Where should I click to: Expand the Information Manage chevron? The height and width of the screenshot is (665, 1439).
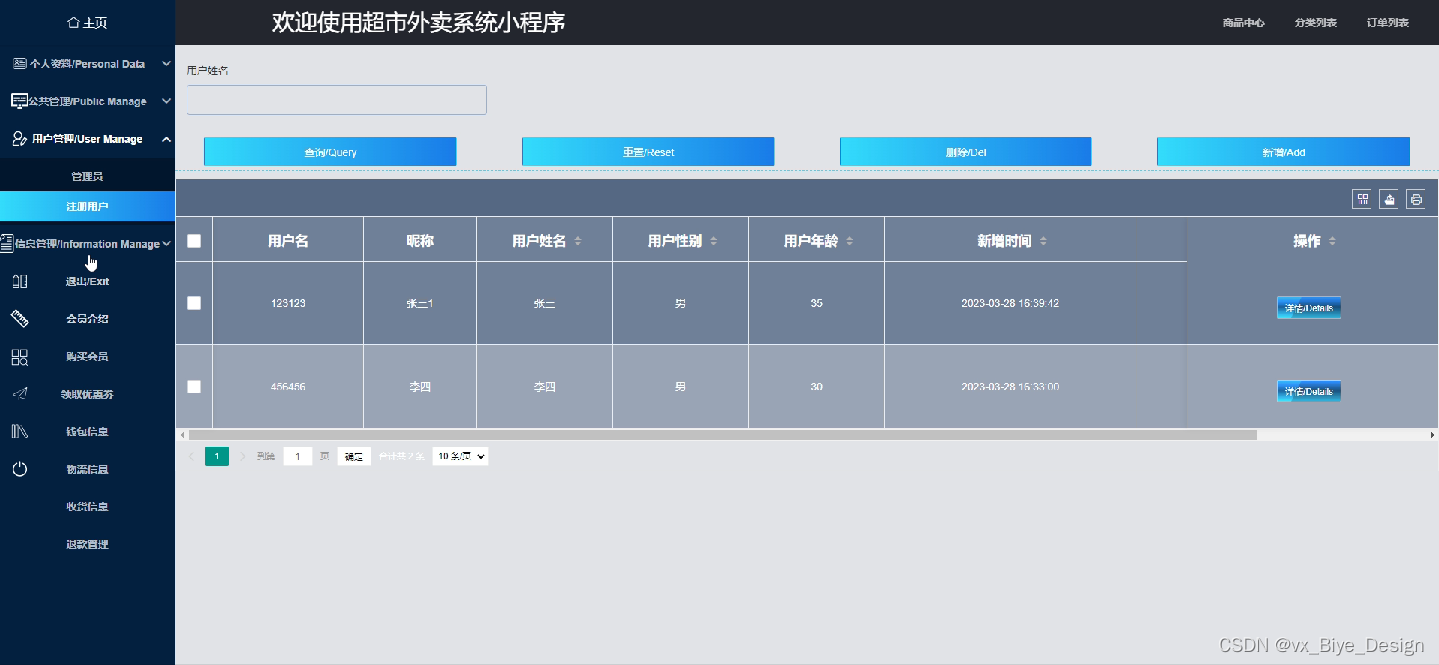pyautogui.click(x=166, y=244)
